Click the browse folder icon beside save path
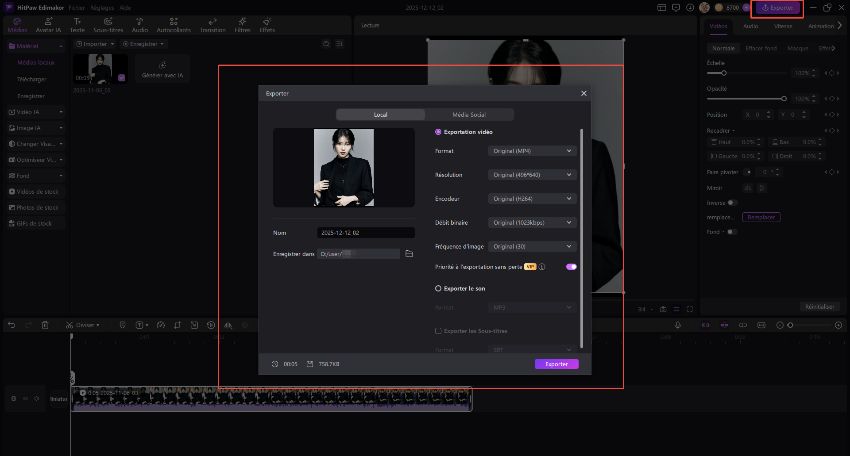Image resolution: width=850 pixels, height=456 pixels. pos(409,254)
